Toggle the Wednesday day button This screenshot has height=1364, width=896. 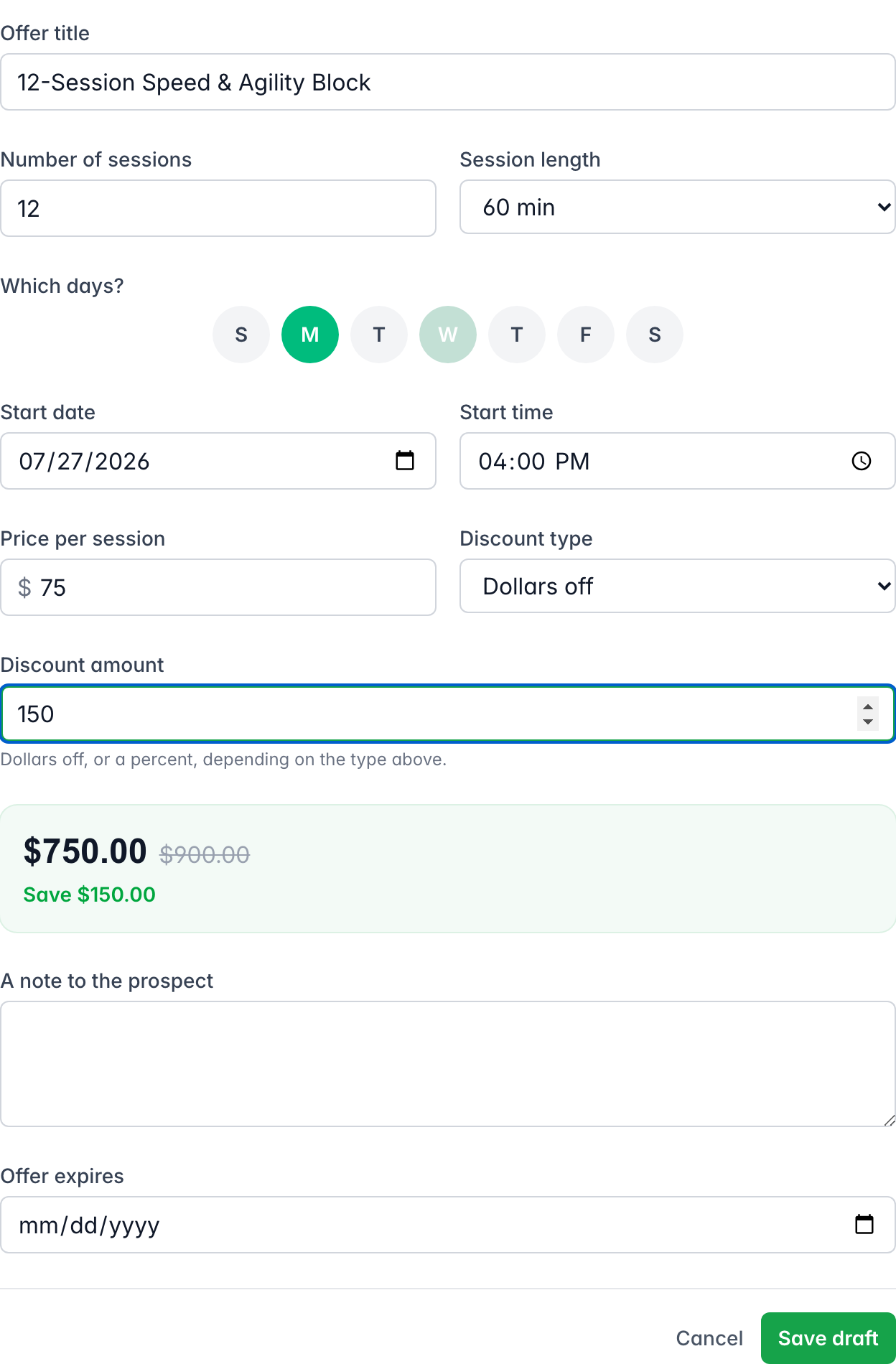coord(448,335)
